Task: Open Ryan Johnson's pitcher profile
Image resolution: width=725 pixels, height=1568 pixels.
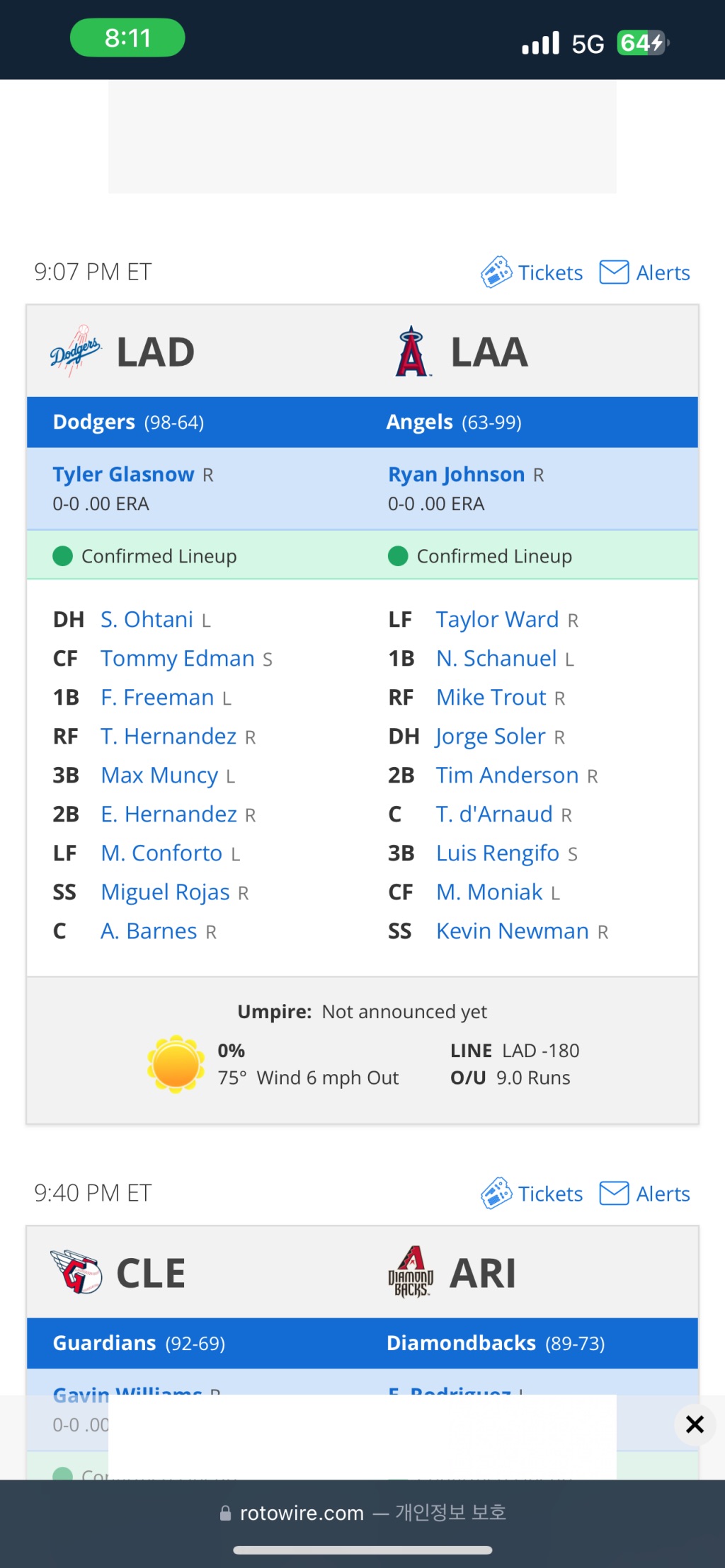Action: (456, 474)
